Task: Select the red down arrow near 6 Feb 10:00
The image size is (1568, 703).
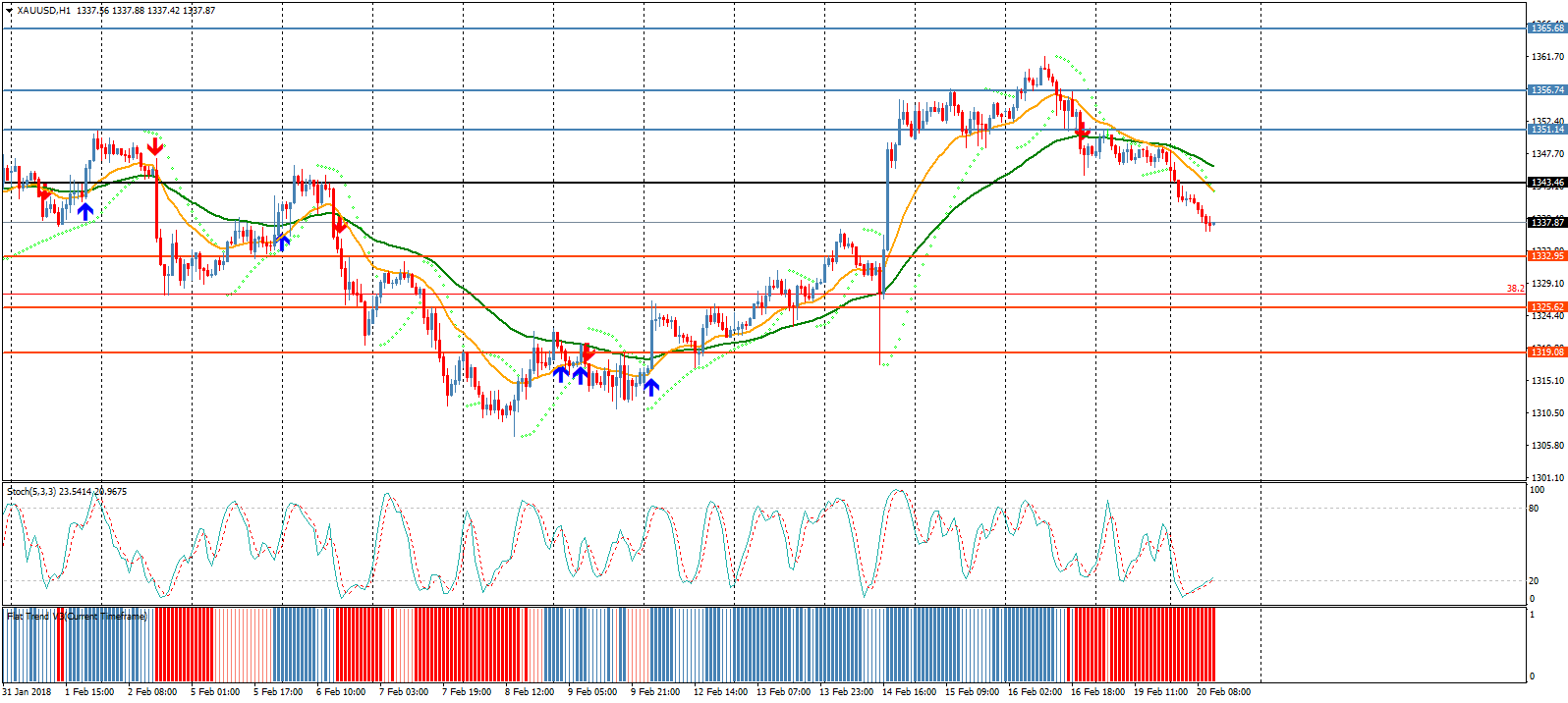Action: [339, 225]
